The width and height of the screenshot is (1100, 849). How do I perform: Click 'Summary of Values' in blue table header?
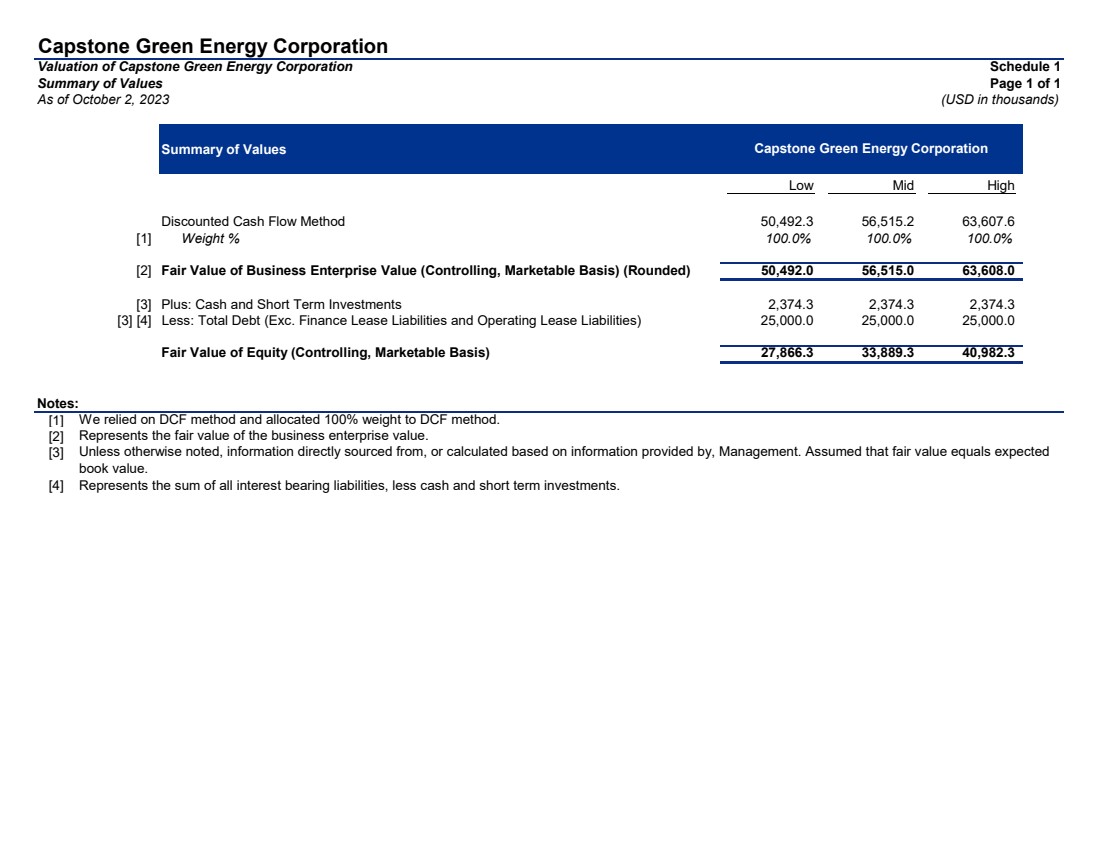click(x=224, y=149)
